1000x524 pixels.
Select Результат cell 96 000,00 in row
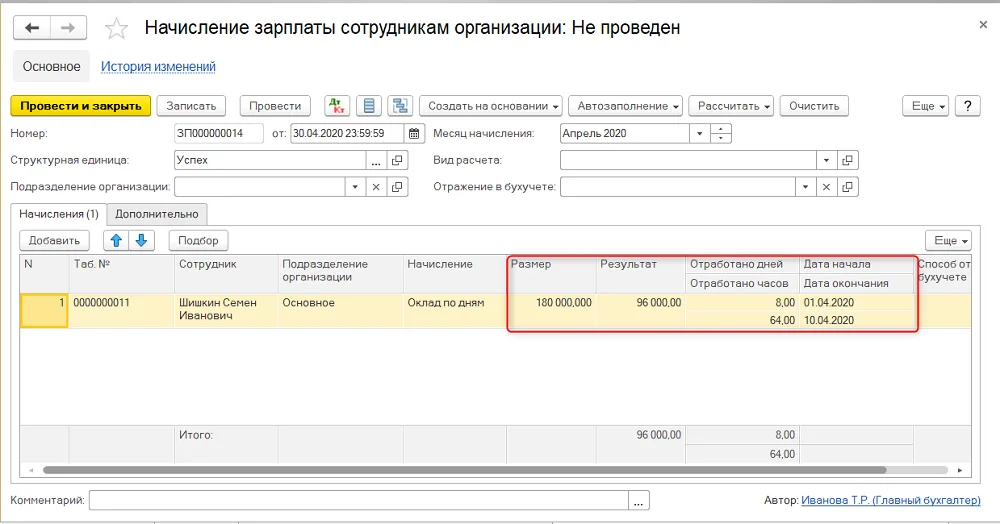click(x=641, y=310)
